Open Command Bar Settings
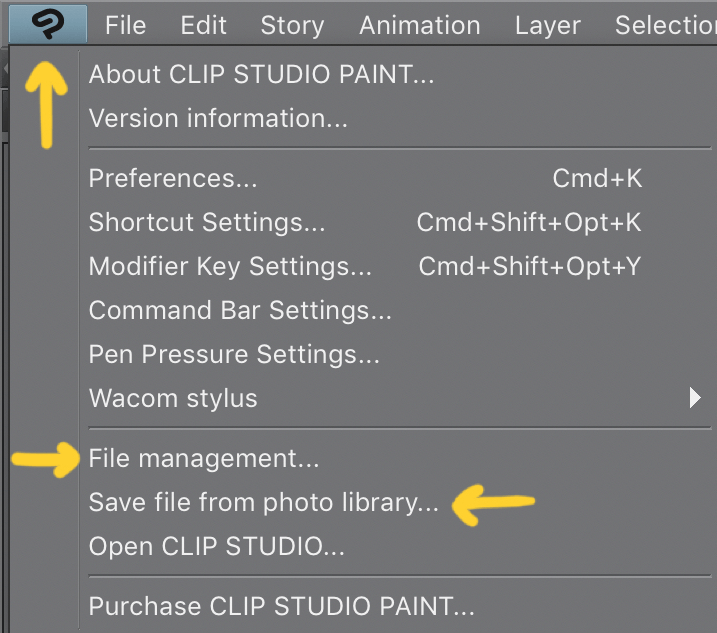This screenshot has width=717, height=633. pos(240,311)
